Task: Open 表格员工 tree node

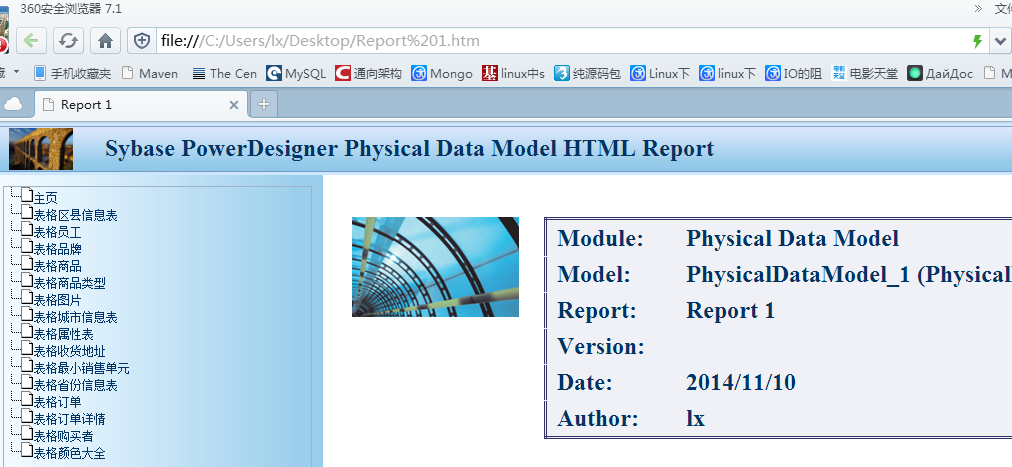Action: tap(57, 232)
